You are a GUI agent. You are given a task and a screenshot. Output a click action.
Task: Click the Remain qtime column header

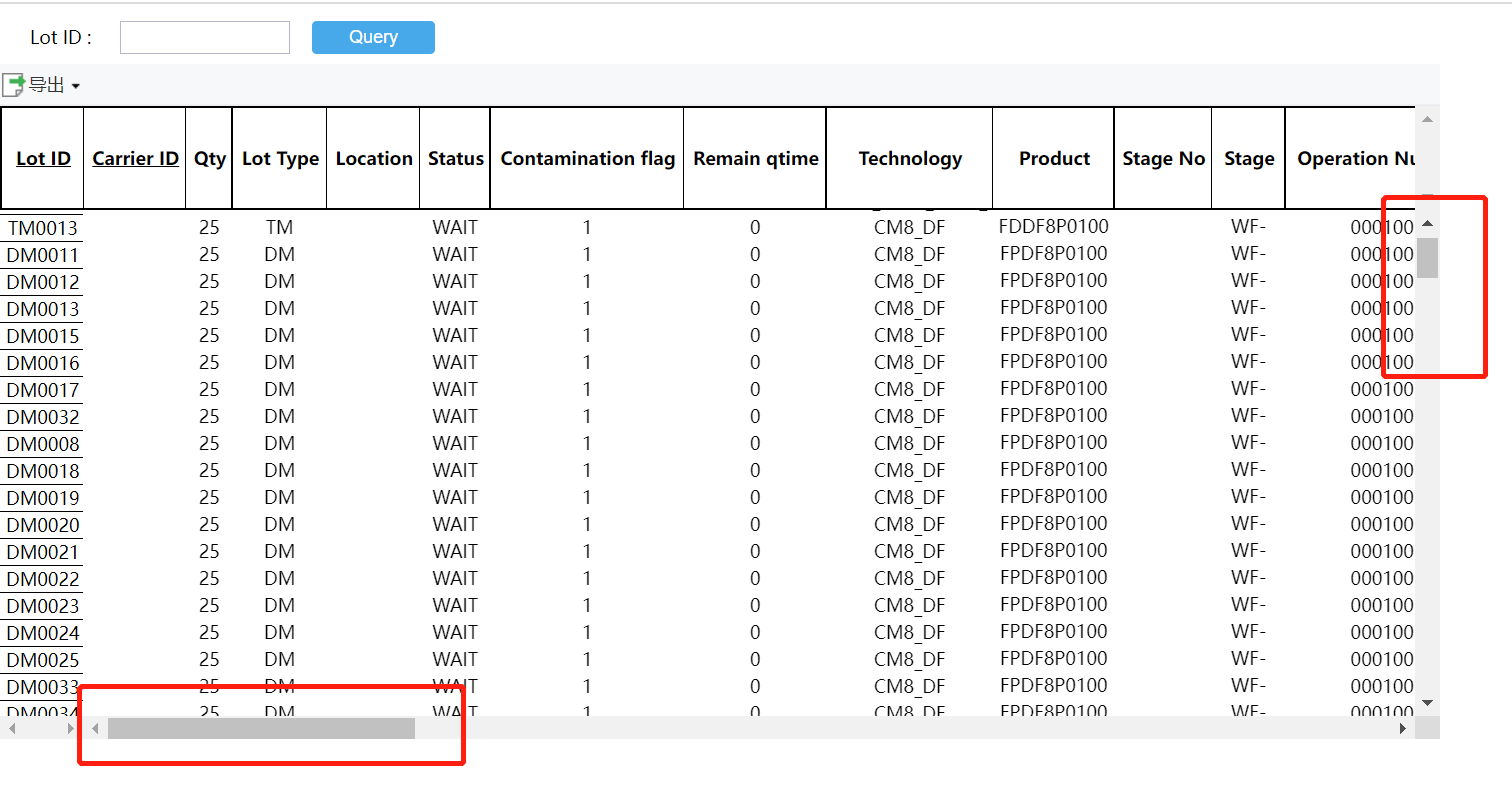coord(756,158)
